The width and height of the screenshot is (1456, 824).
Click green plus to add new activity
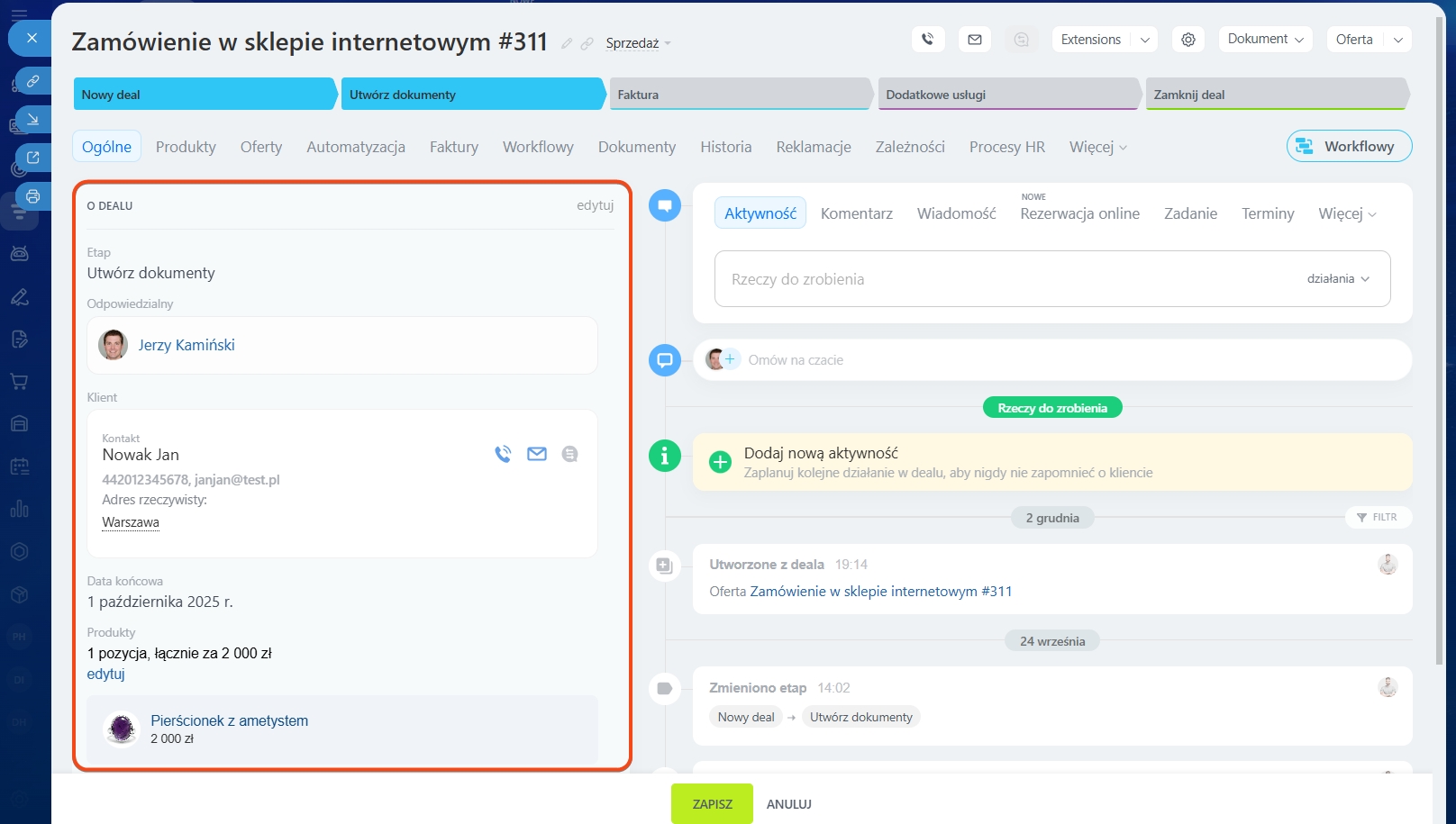[x=720, y=462]
